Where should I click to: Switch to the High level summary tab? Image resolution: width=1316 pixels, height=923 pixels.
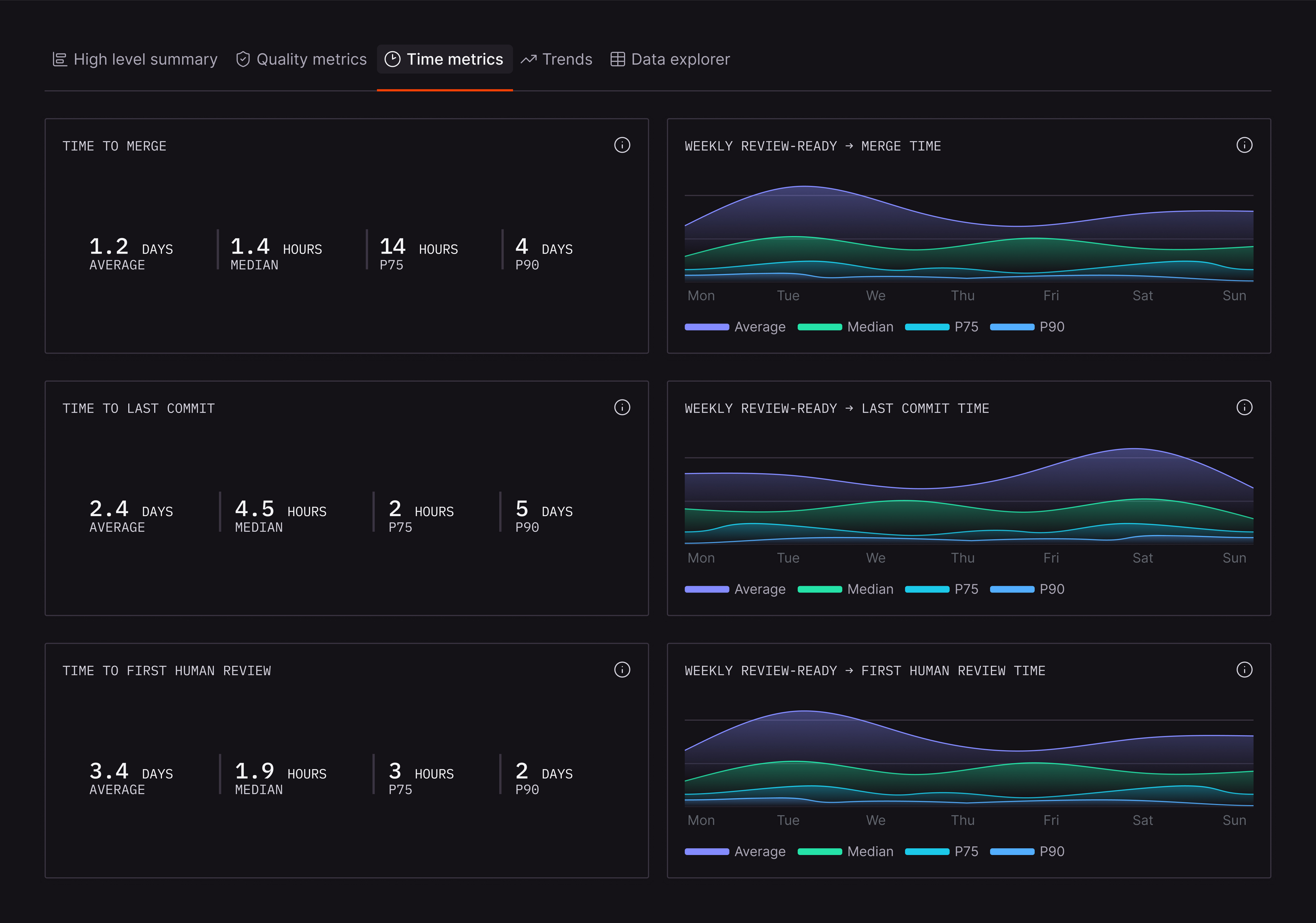135,60
